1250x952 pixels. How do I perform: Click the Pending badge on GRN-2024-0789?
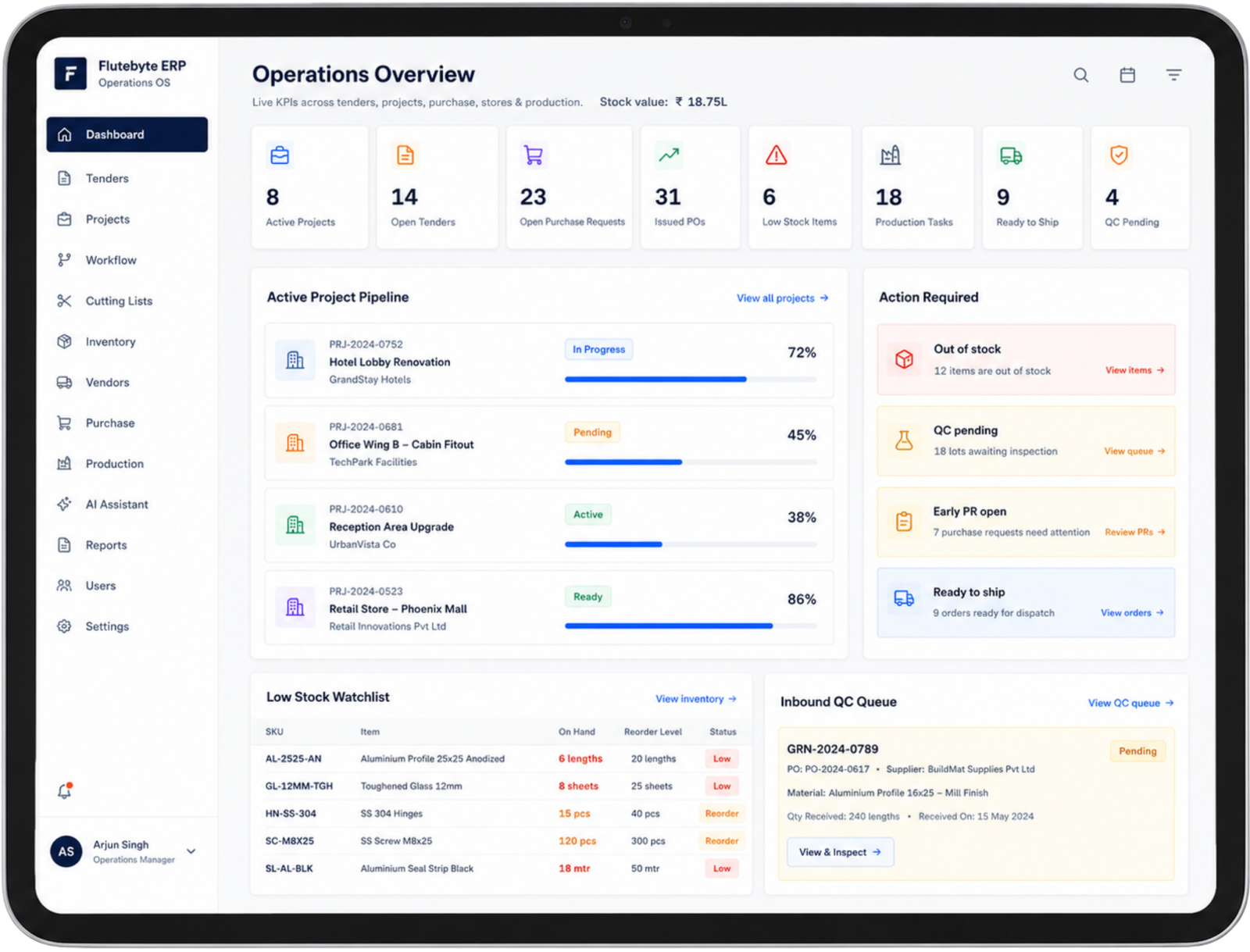[1137, 751]
